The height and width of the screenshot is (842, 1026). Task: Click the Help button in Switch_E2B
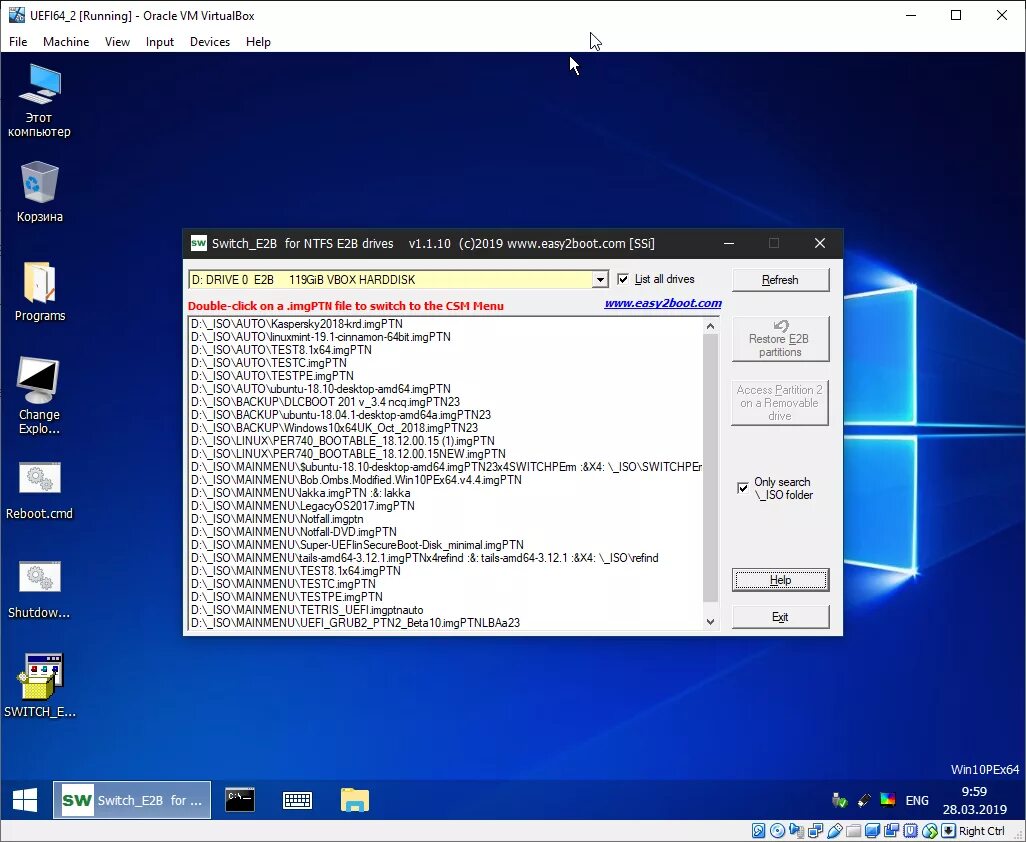tap(780, 580)
